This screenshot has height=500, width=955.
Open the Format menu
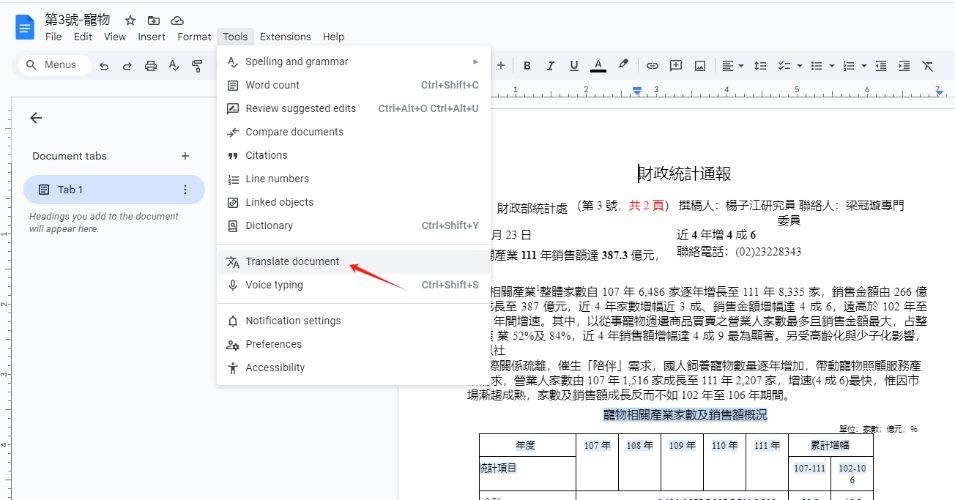click(x=194, y=37)
